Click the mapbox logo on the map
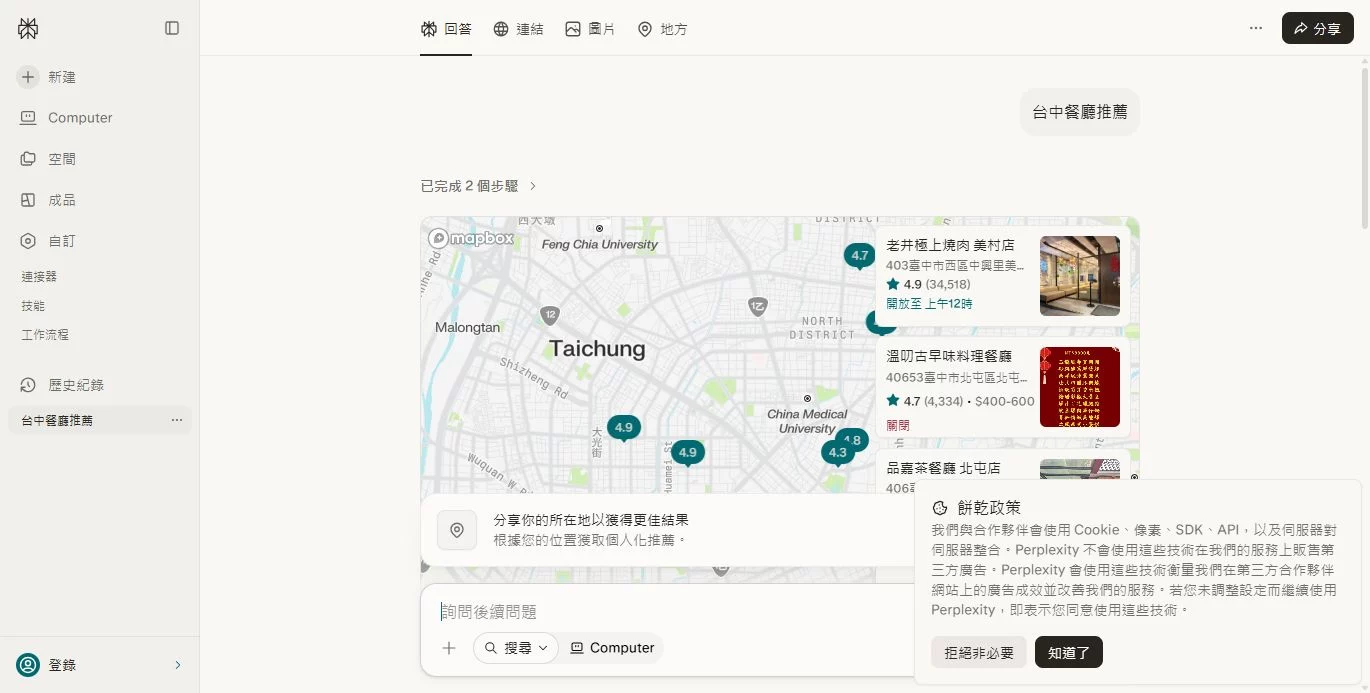Viewport: 1370px width, 693px height. 471,238
